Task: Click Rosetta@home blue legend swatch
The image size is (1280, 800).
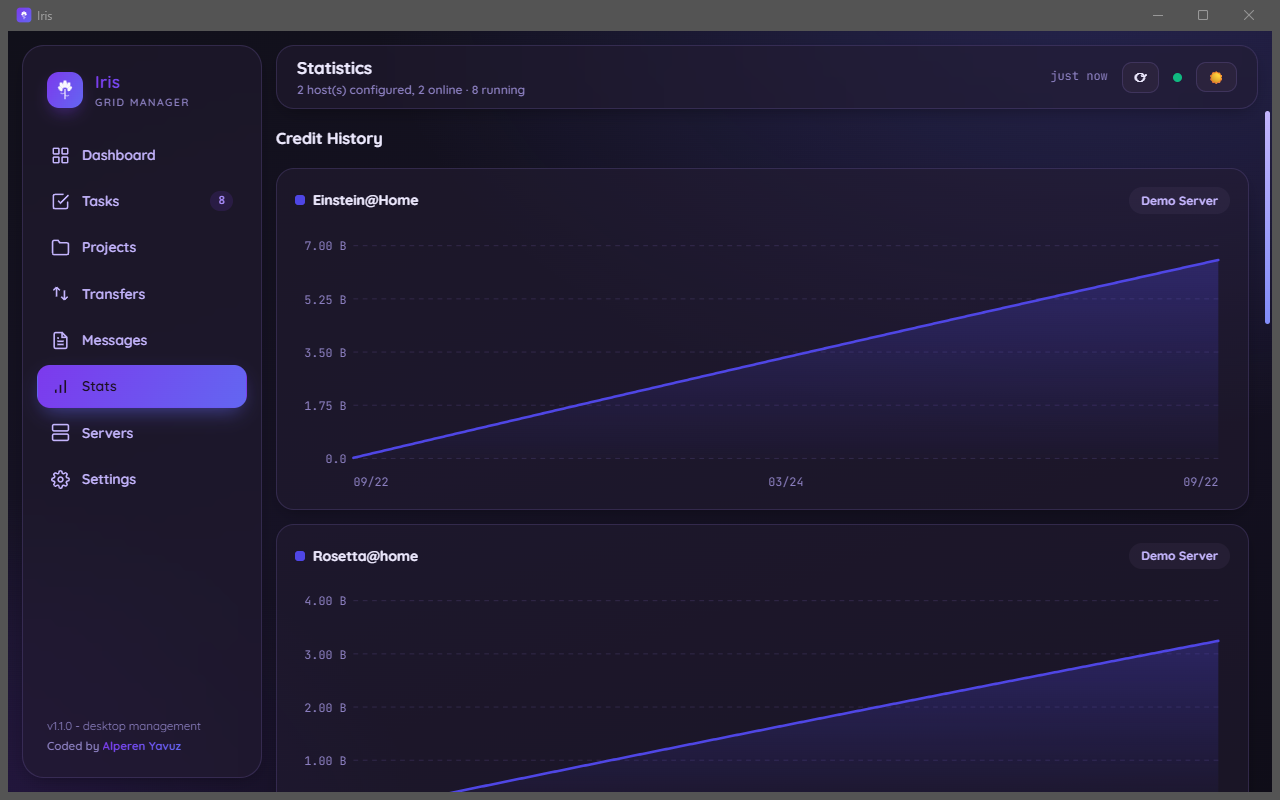Action: tap(300, 556)
